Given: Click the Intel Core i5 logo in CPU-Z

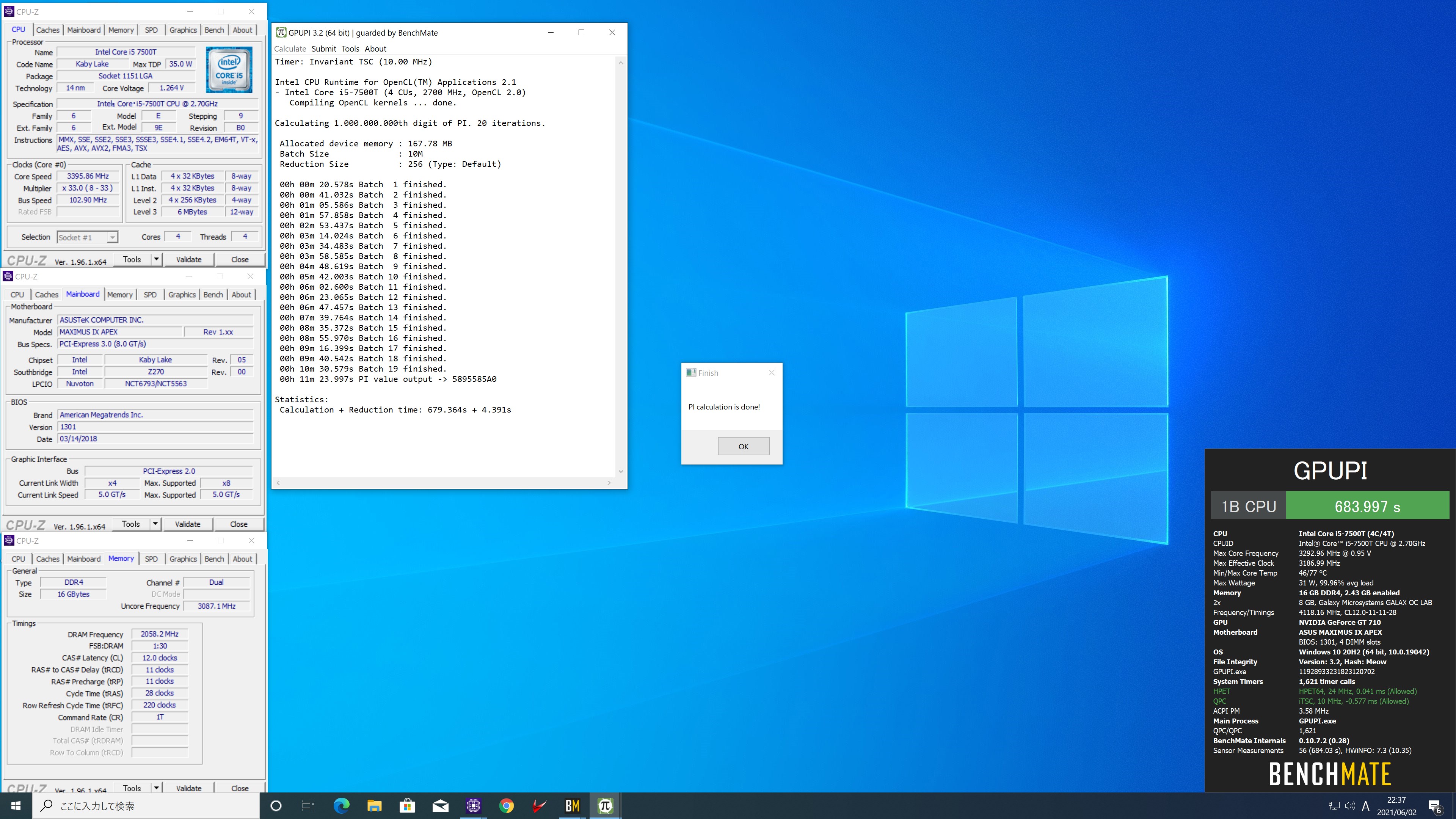Looking at the screenshot, I should [229, 69].
